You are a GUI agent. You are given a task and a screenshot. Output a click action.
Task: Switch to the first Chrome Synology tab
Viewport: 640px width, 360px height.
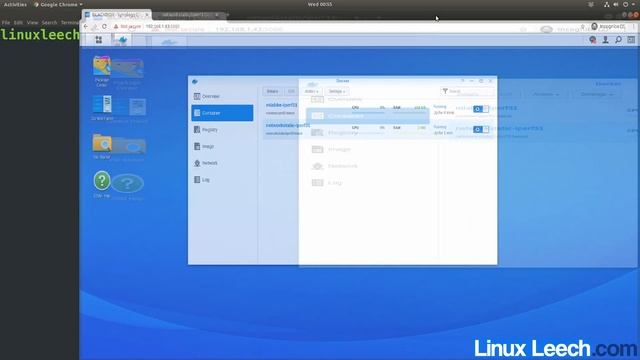(116, 15)
